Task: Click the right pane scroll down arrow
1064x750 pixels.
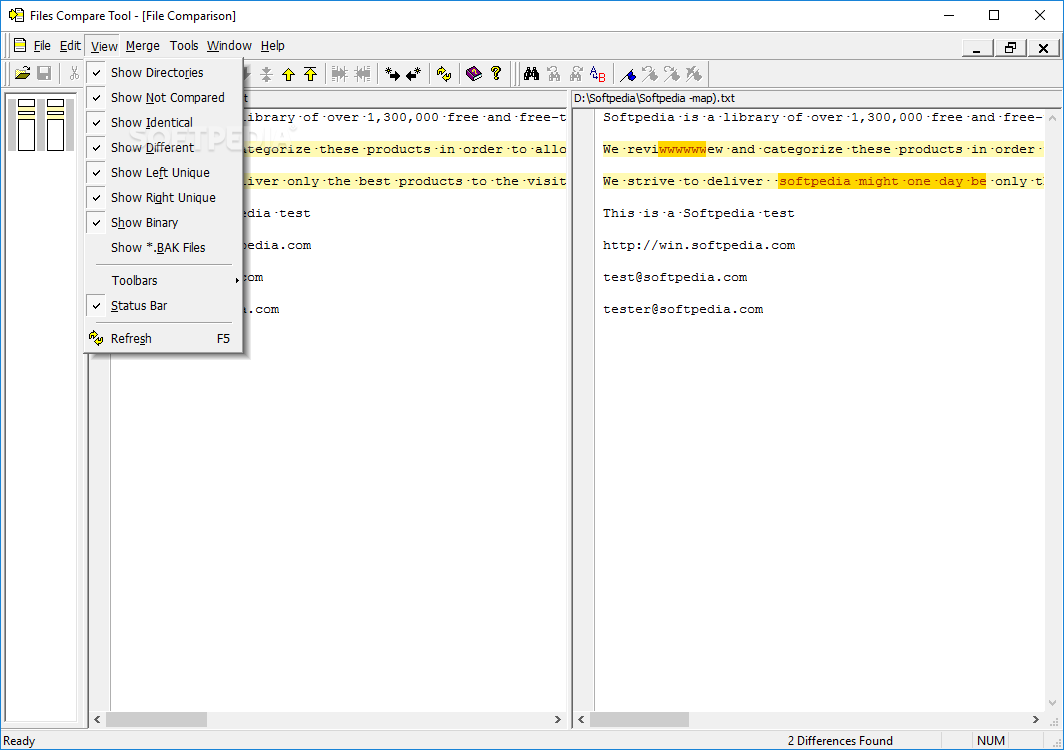Action: coord(1052,703)
